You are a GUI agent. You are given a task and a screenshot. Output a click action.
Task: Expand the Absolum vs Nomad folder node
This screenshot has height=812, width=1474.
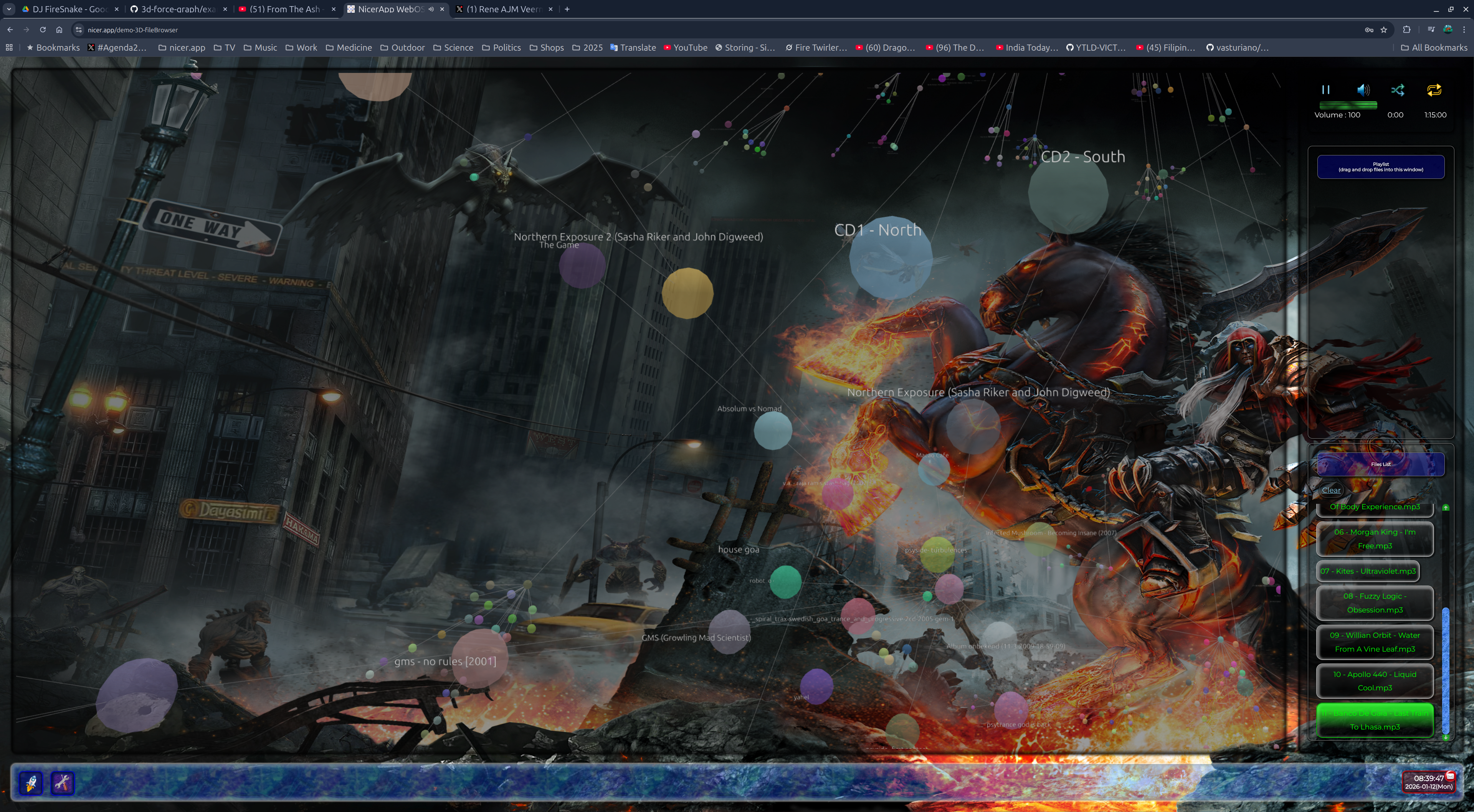click(772, 431)
